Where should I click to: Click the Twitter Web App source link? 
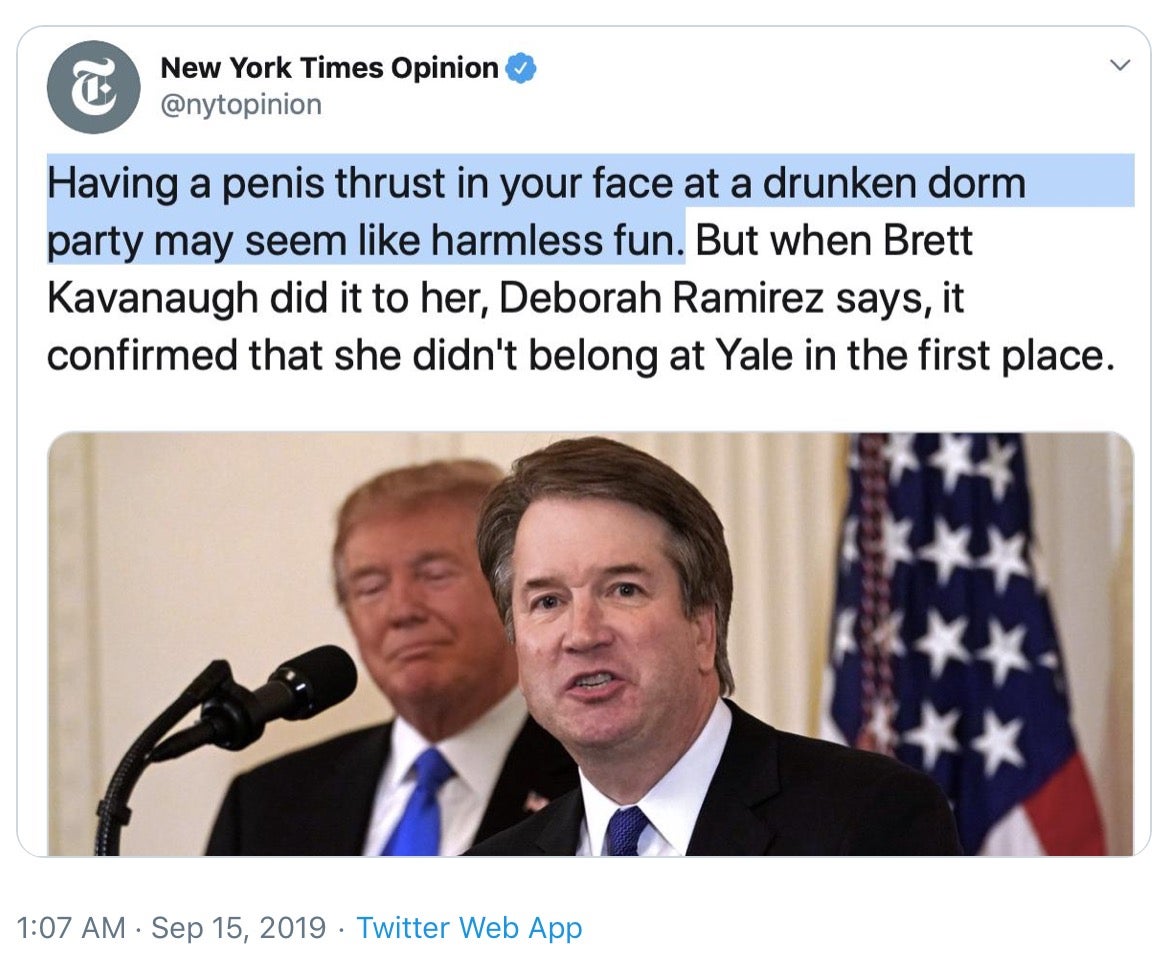pyautogui.click(x=469, y=928)
